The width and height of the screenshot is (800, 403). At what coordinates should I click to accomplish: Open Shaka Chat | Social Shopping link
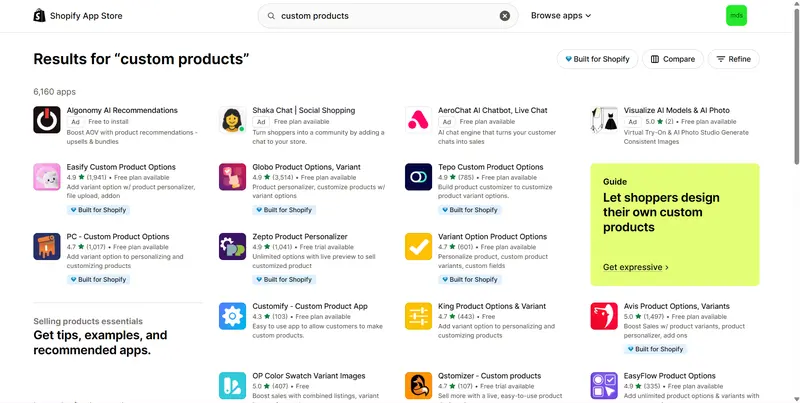[x=304, y=110]
